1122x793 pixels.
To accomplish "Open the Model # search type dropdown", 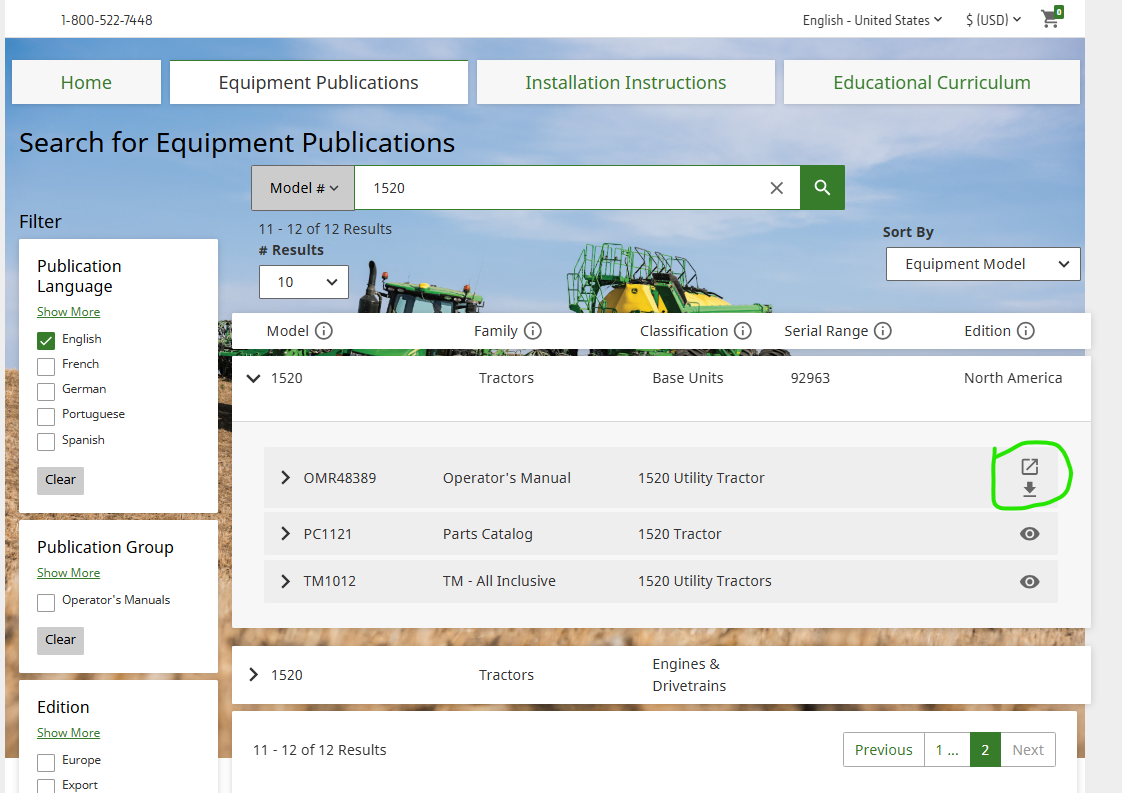I will [303, 188].
